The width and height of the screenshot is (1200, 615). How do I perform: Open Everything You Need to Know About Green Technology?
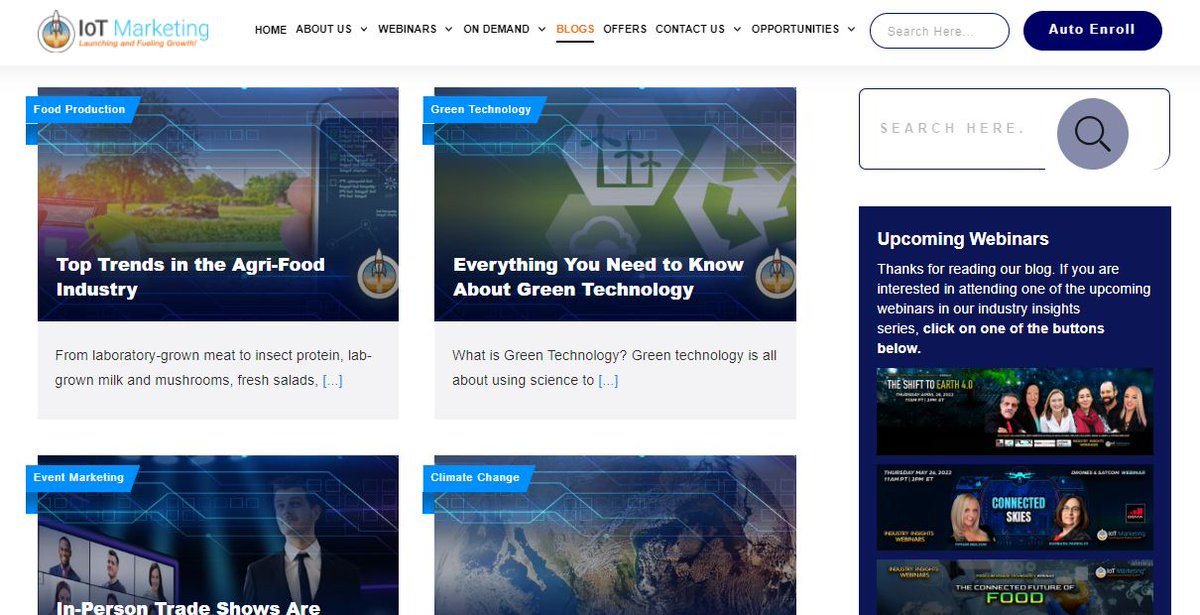click(x=598, y=277)
